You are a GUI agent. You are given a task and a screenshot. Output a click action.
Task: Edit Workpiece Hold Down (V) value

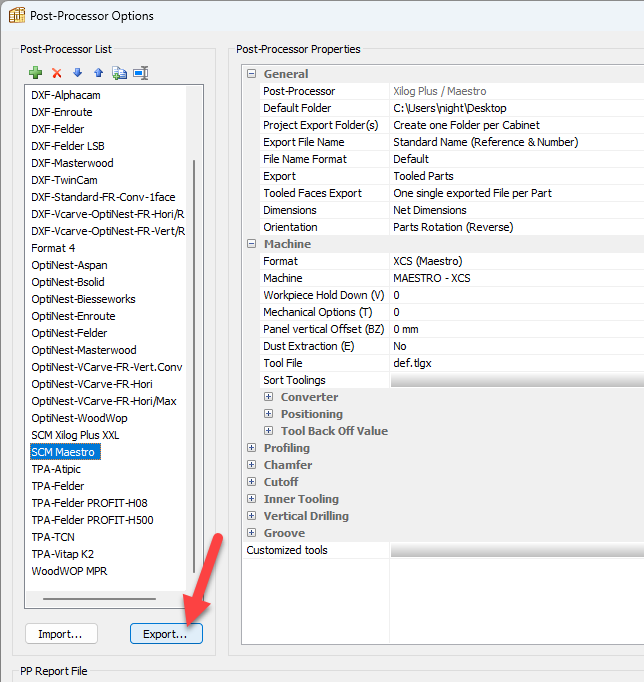tap(517, 295)
